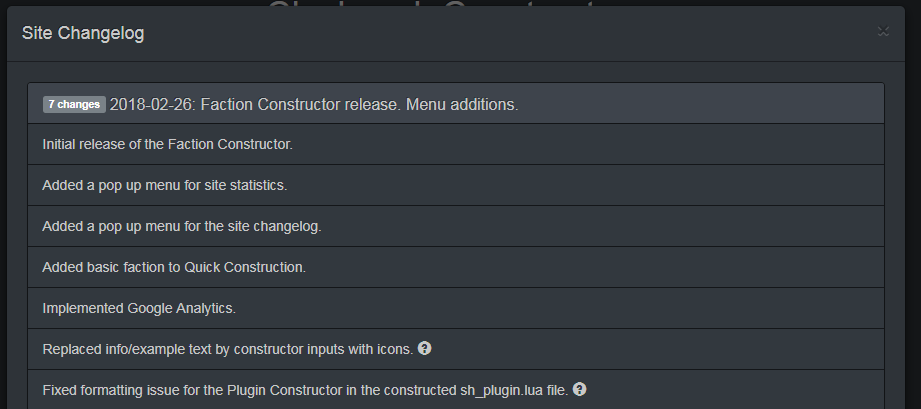Click "Added basic faction to Quick Construction" entry
The image size is (921, 409).
pyautogui.click(x=174, y=267)
